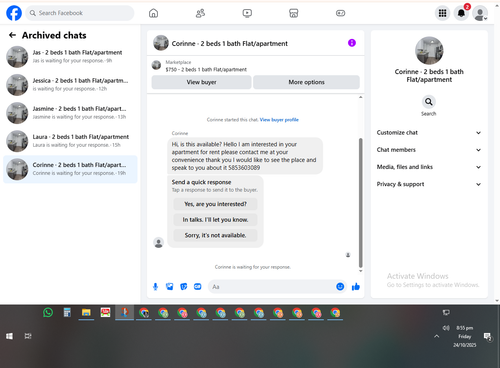Open the Menu grid icon

pos(442,13)
